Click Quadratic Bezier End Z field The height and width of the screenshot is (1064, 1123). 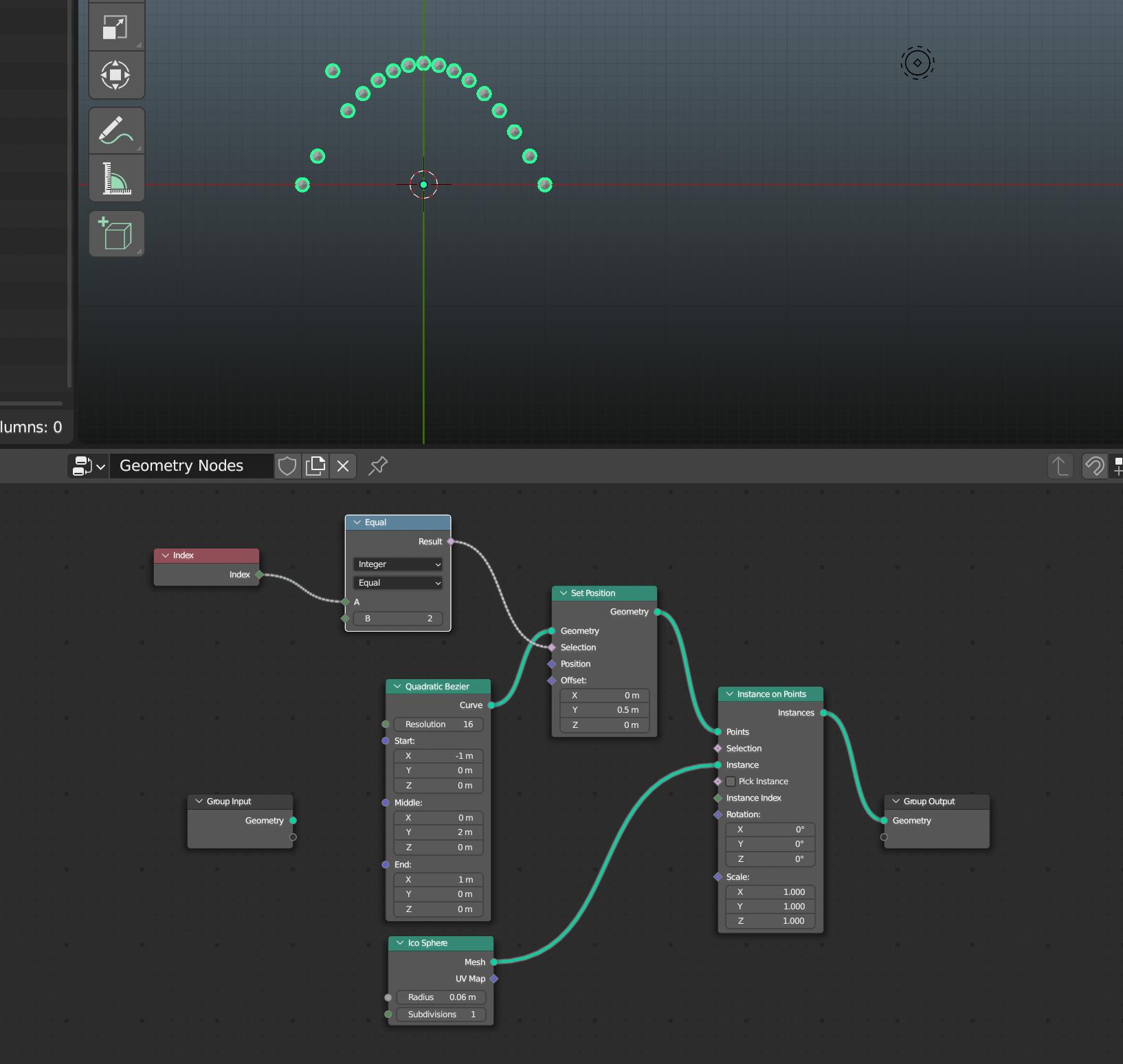pyautogui.click(x=438, y=909)
